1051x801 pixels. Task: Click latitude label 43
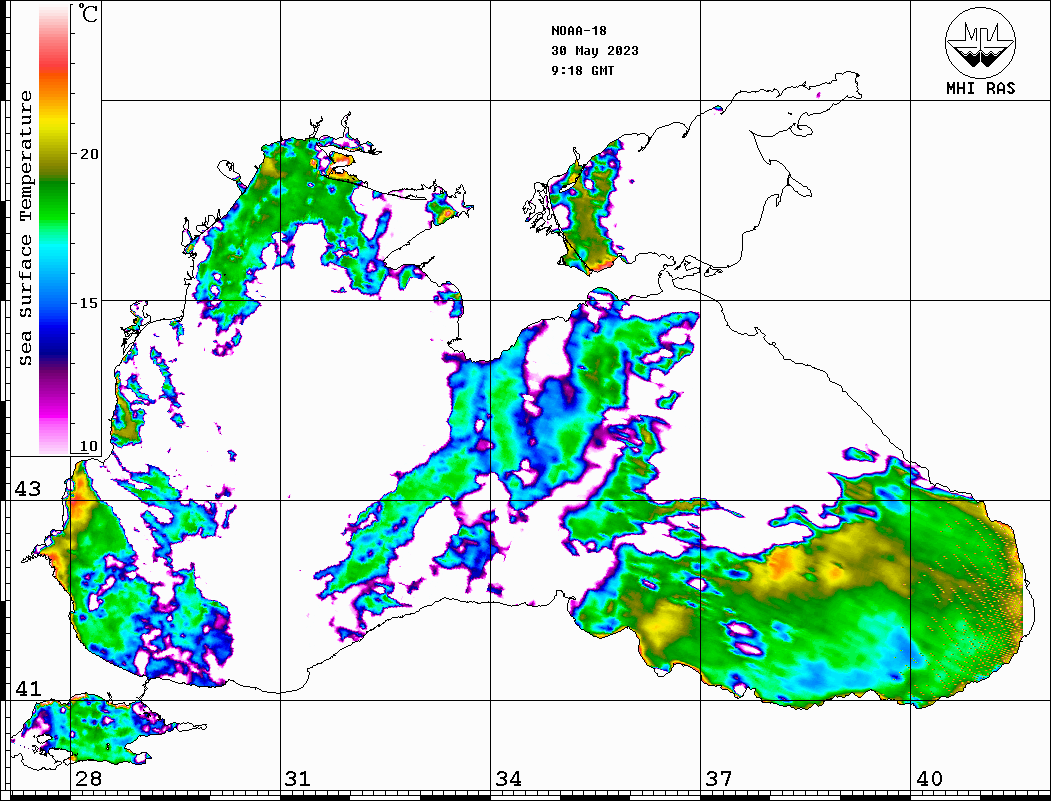tap(28, 489)
